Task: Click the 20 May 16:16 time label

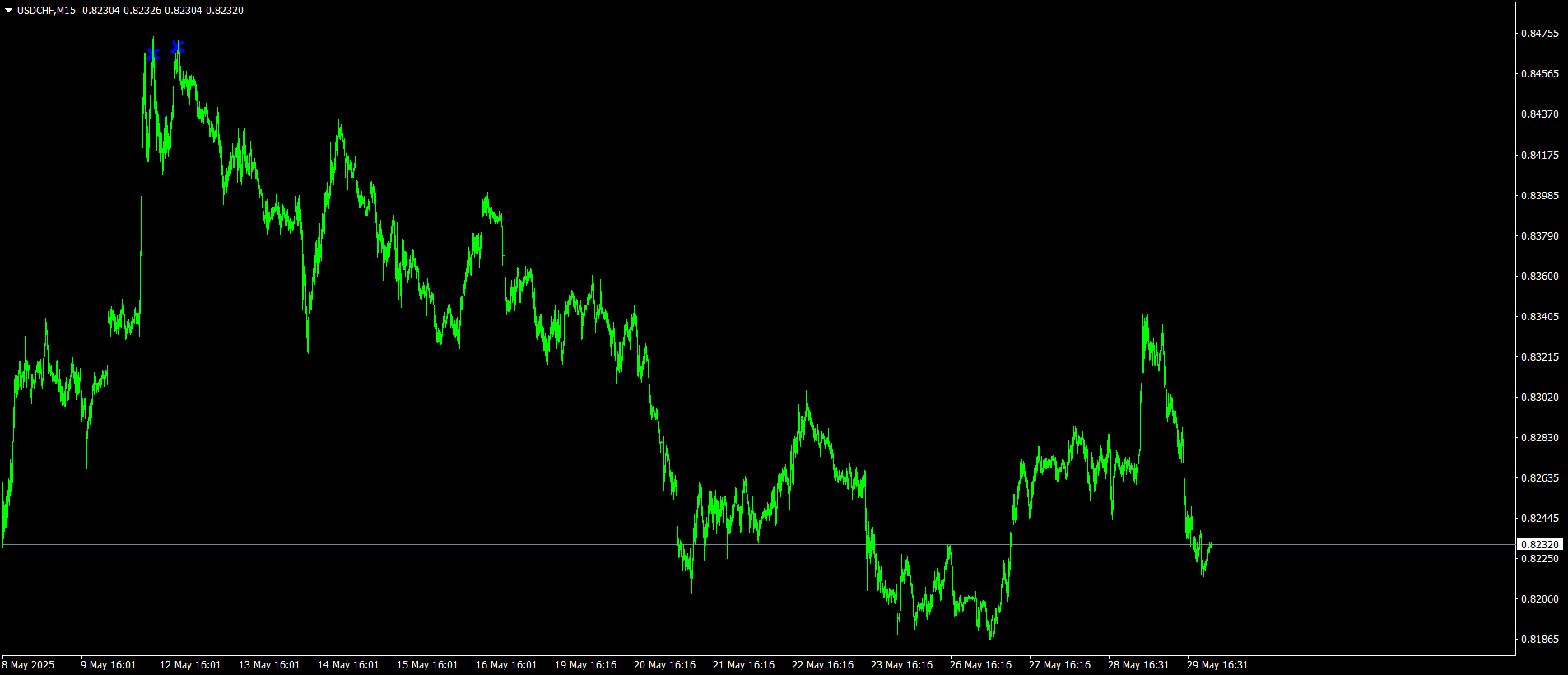Action: click(664, 665)
